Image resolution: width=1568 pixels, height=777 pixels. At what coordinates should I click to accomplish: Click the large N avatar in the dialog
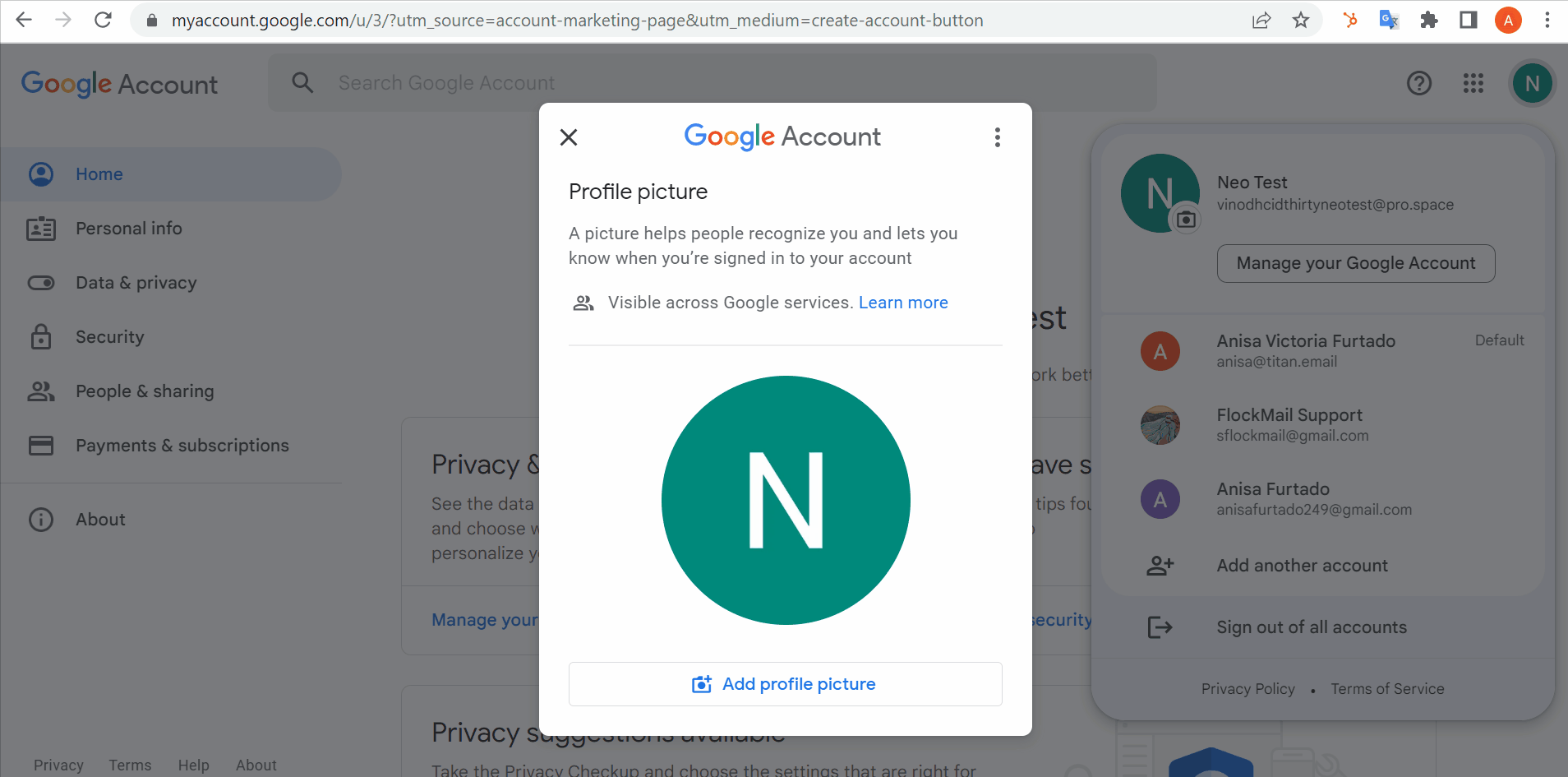[x=786, y=500]
